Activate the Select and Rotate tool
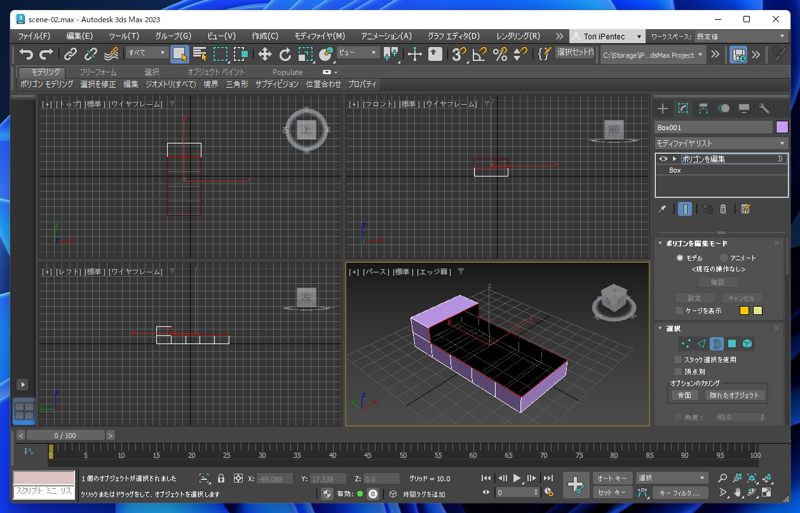 coord(285,54)
